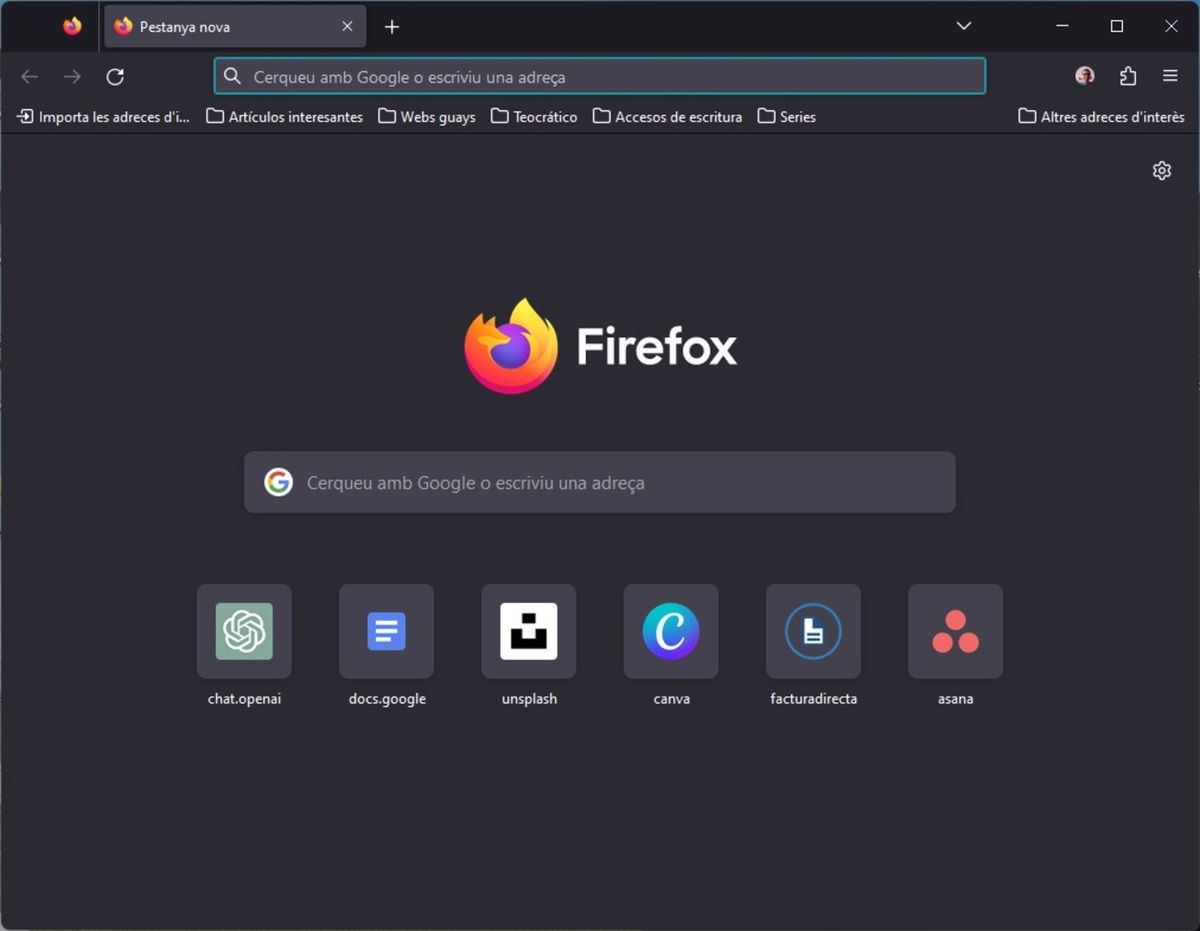Expand the list all tabs chevron
This screenshot has height=931, width=1200.
pyautogui.click(x=964, y=27)
